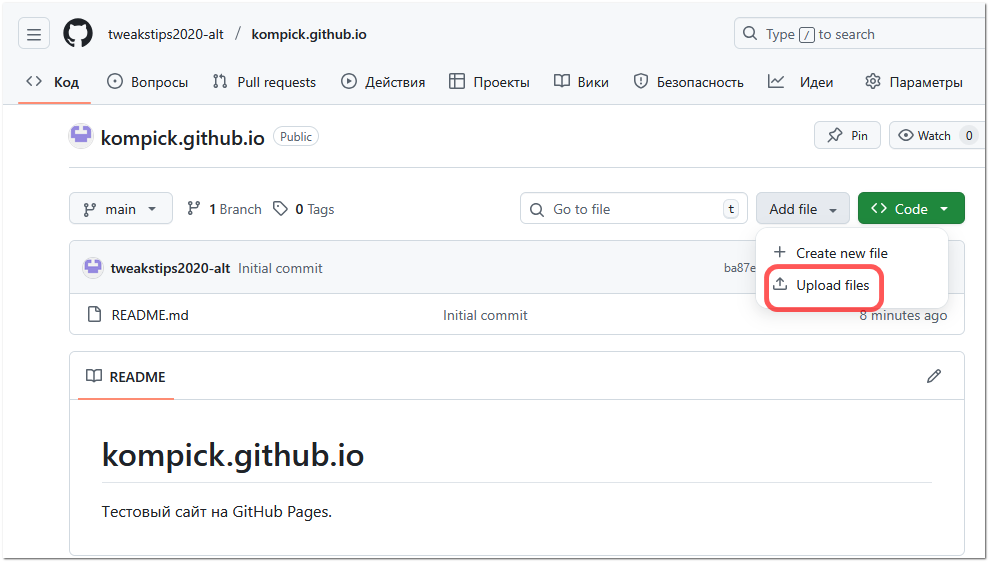Viewport: 989px width, 562px height.
Task: Click the shield icon beside Безопасность
Action: (641, 81)
